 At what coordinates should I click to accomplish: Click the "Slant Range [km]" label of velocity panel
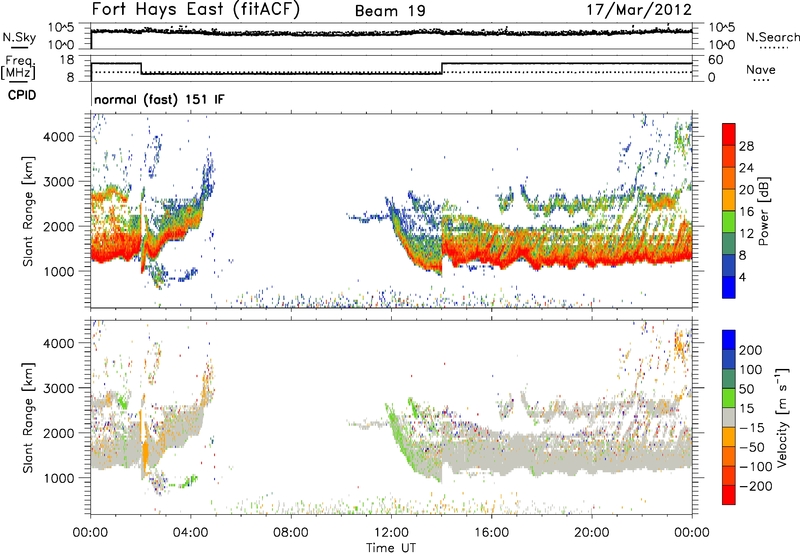tap(28, 417)
